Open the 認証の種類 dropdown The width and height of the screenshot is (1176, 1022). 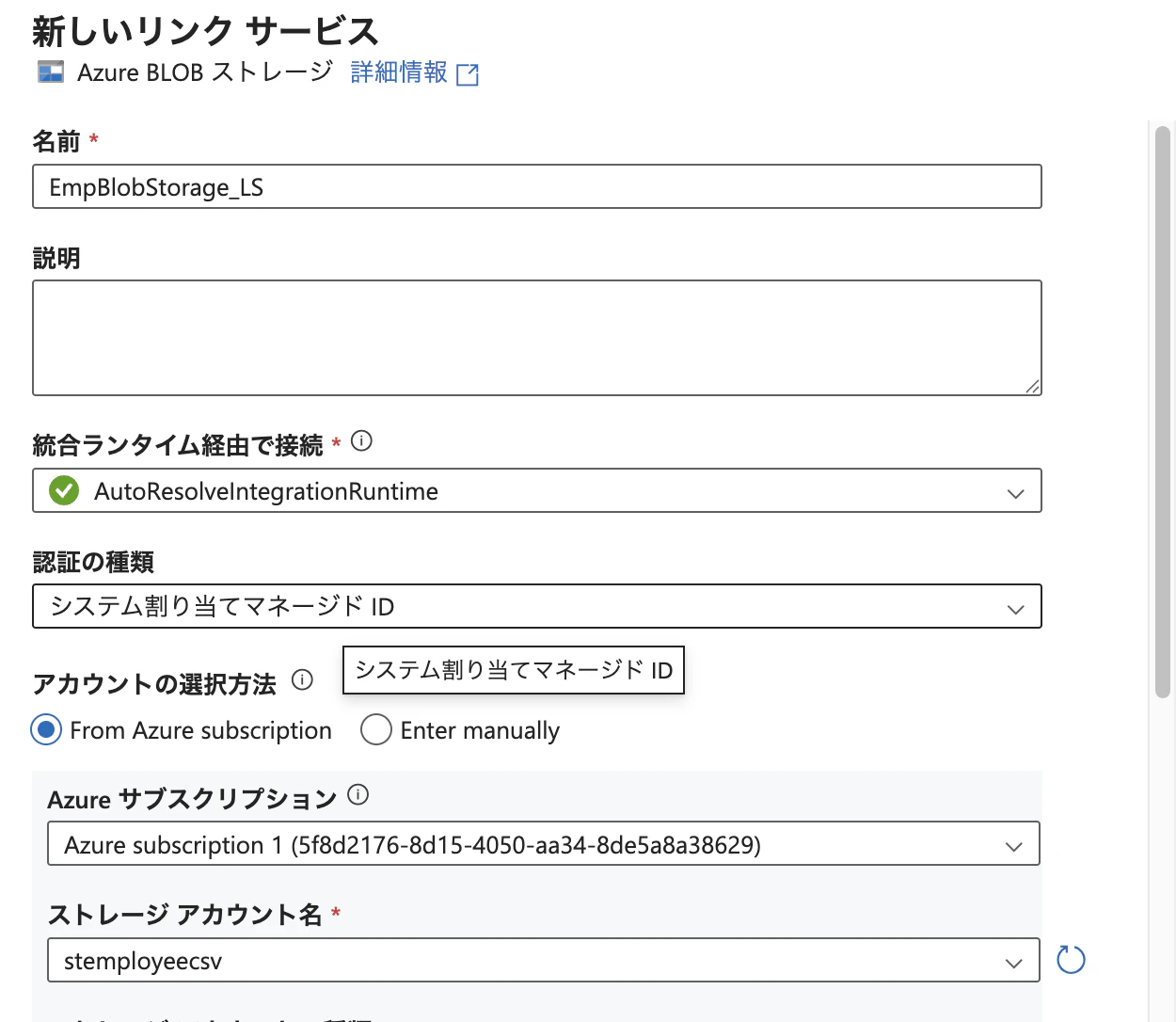(1015, 608)
